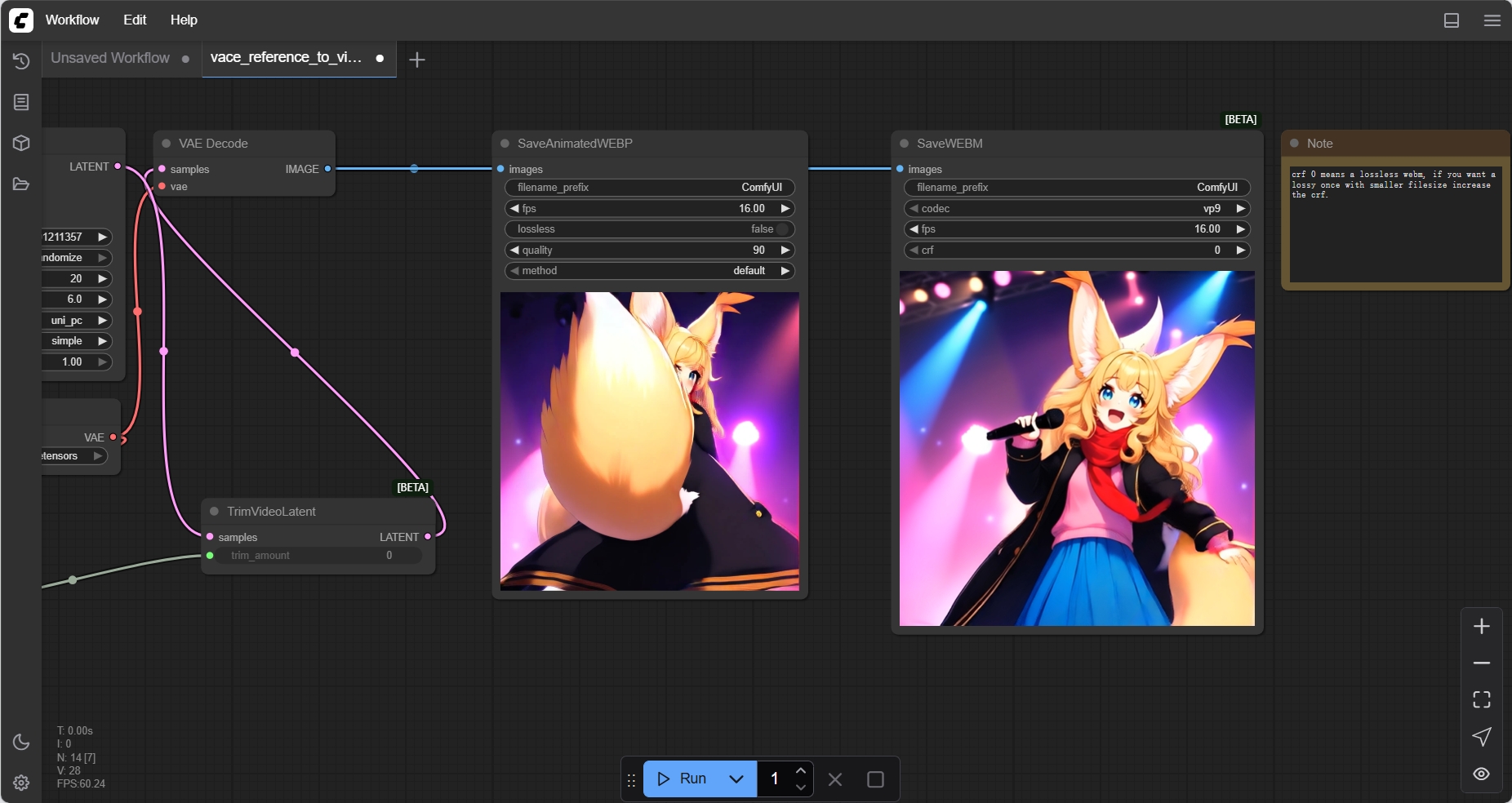The image size is (1512, 803).
Task: Open the node library cube icon
Action: [21, 143]
